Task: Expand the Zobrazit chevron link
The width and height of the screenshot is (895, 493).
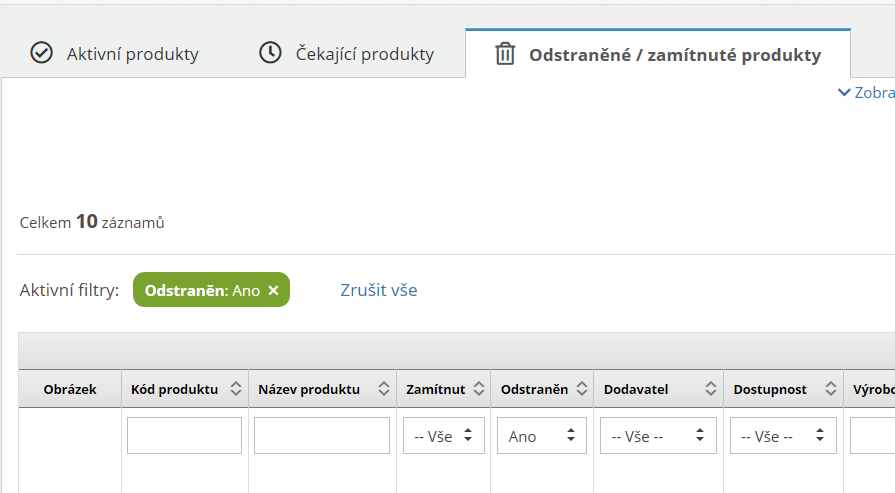Action: click(866, 92)
